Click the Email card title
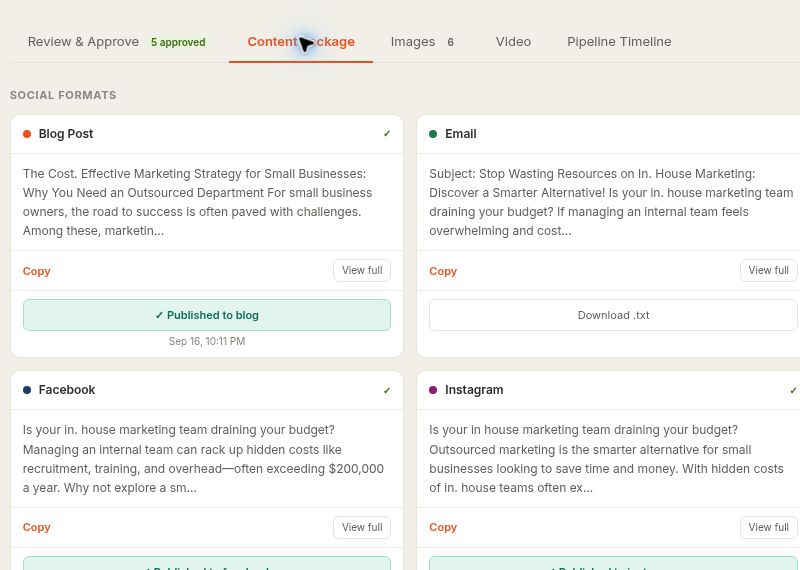The height and width of the screenshot is (570, 800). click(x=461, y=134)
